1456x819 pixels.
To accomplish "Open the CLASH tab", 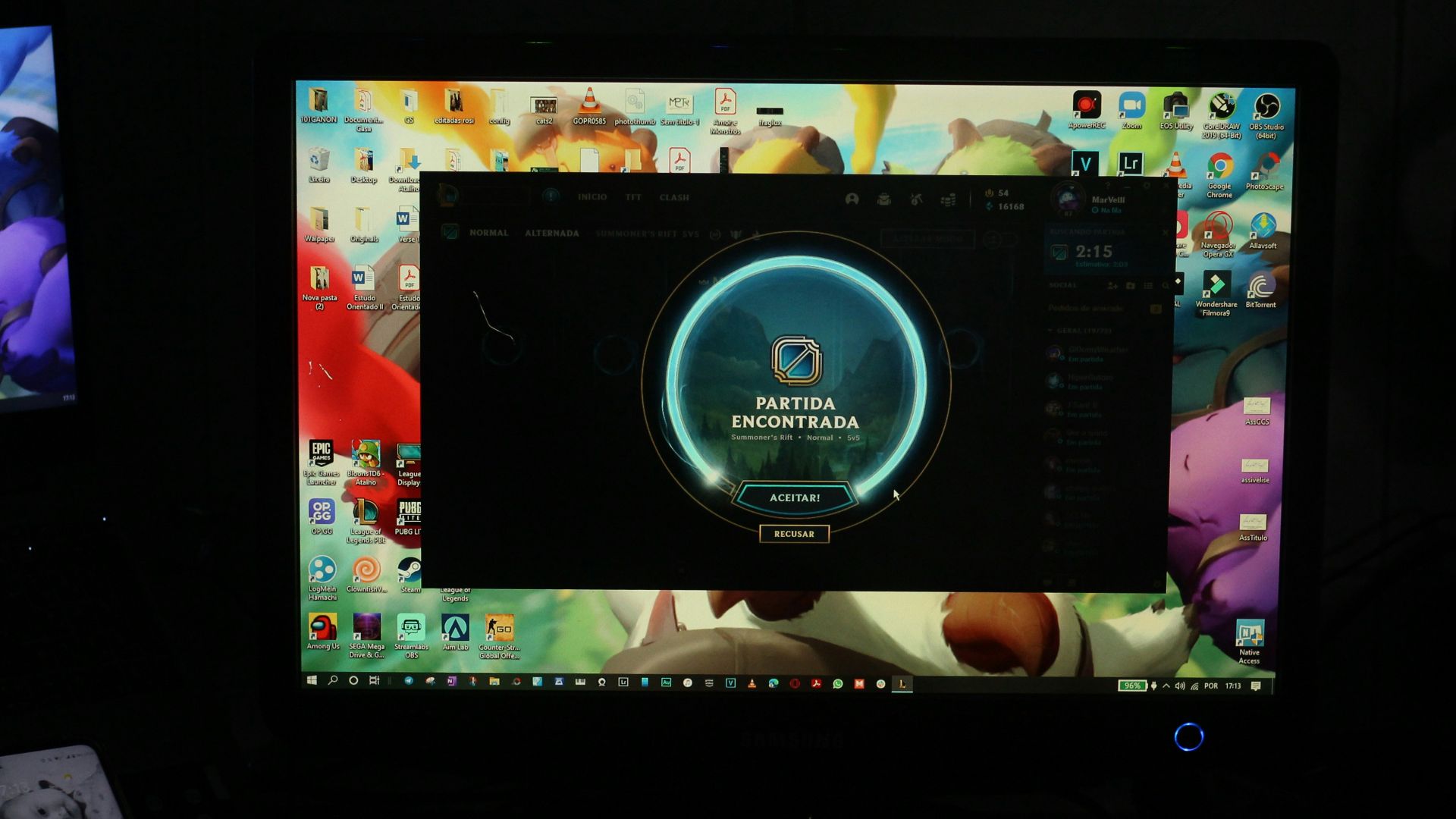I will pos(674,197).
